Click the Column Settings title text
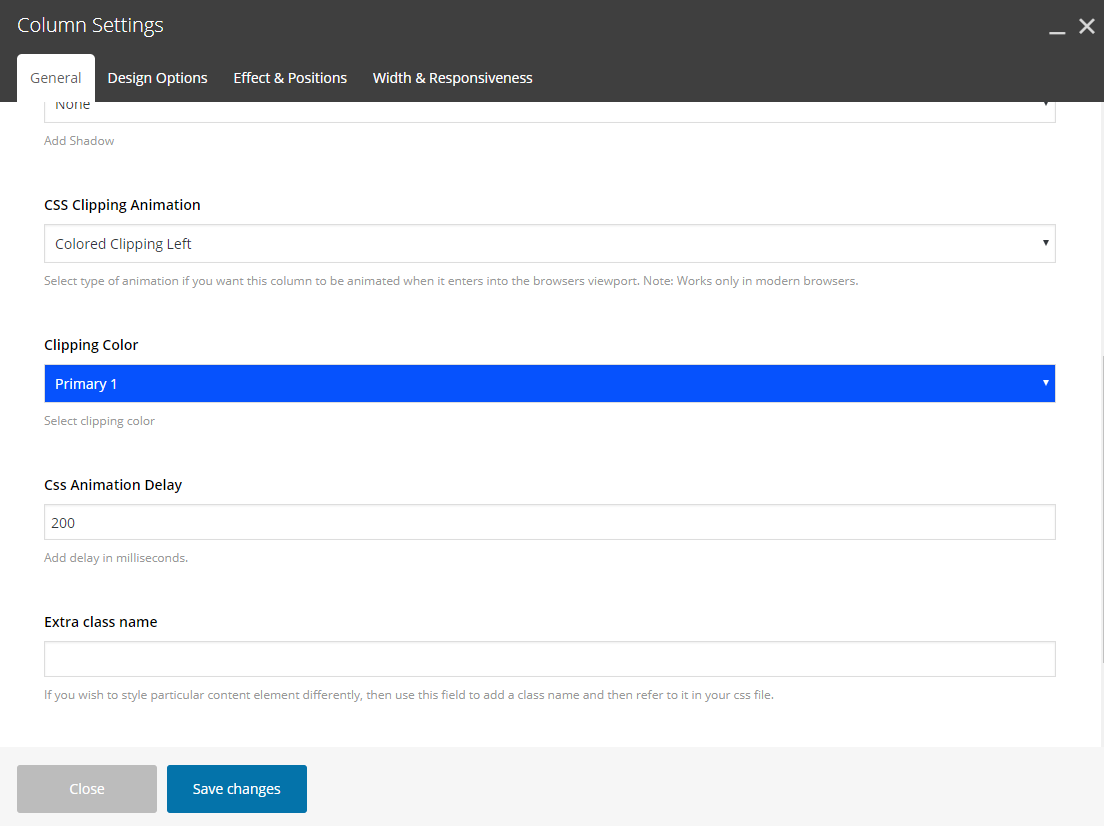1104x826 pixels. [x=90, y=26]
